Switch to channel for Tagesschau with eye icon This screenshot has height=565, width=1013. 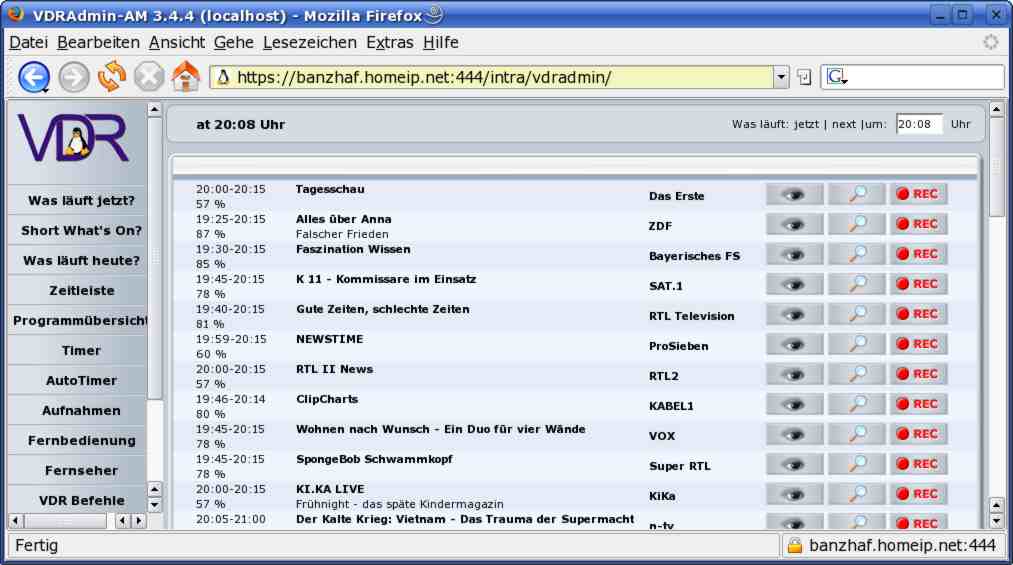794,194
